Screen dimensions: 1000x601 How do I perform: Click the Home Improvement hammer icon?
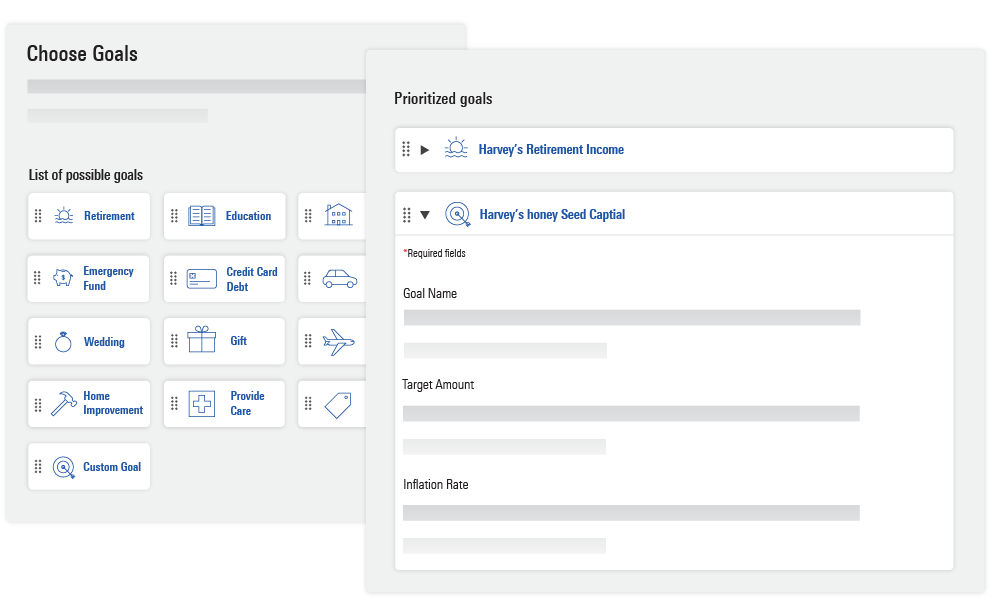[x=64, y=404]
